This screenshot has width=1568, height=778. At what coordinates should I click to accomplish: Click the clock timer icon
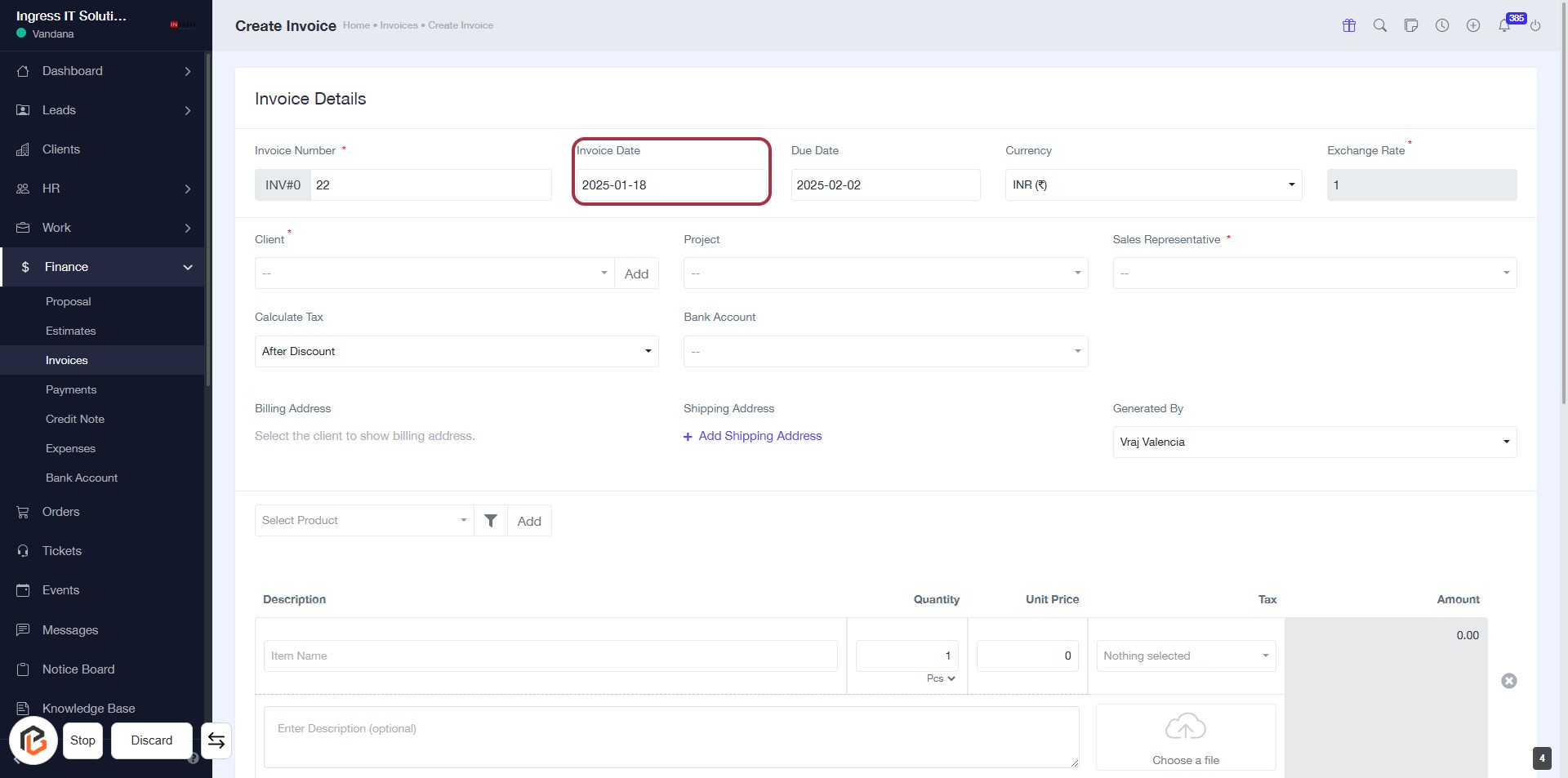[x=1442, y=25]
